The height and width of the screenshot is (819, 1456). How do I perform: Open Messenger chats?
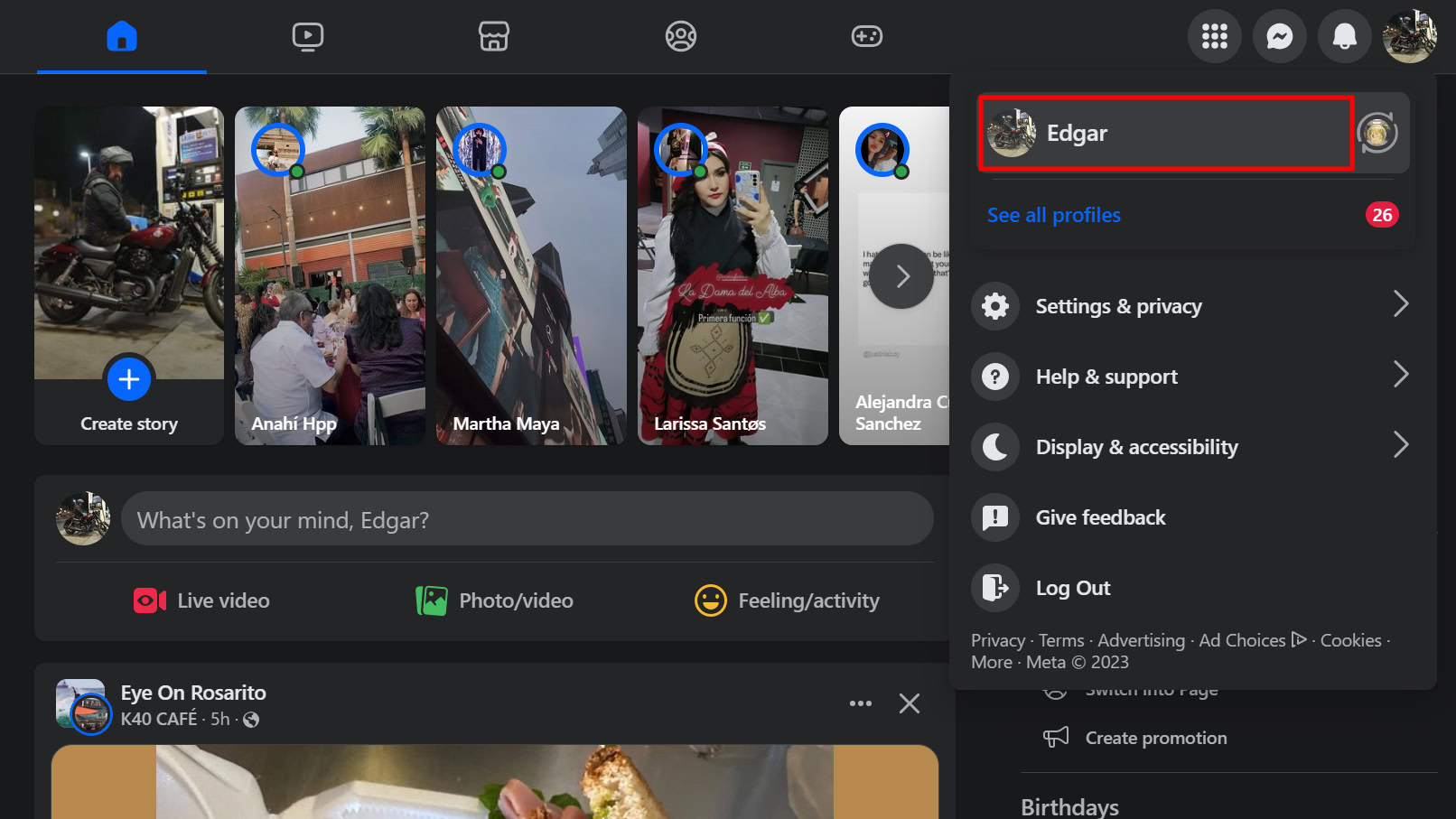coord(1280,36)
